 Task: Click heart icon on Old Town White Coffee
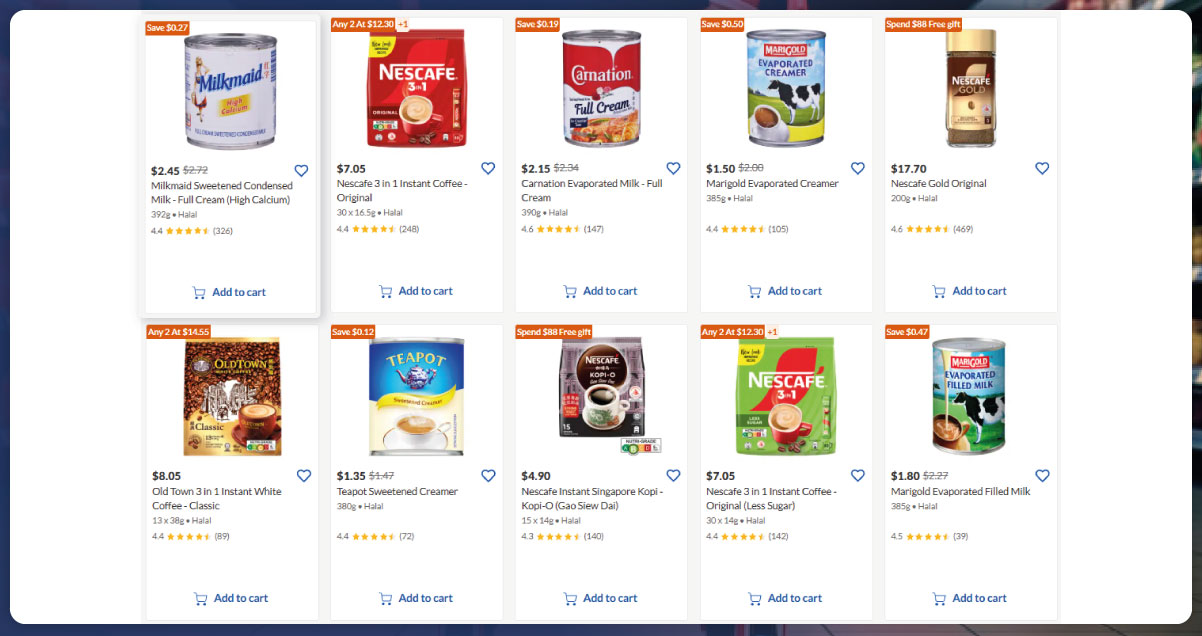(x=304, y=476)
